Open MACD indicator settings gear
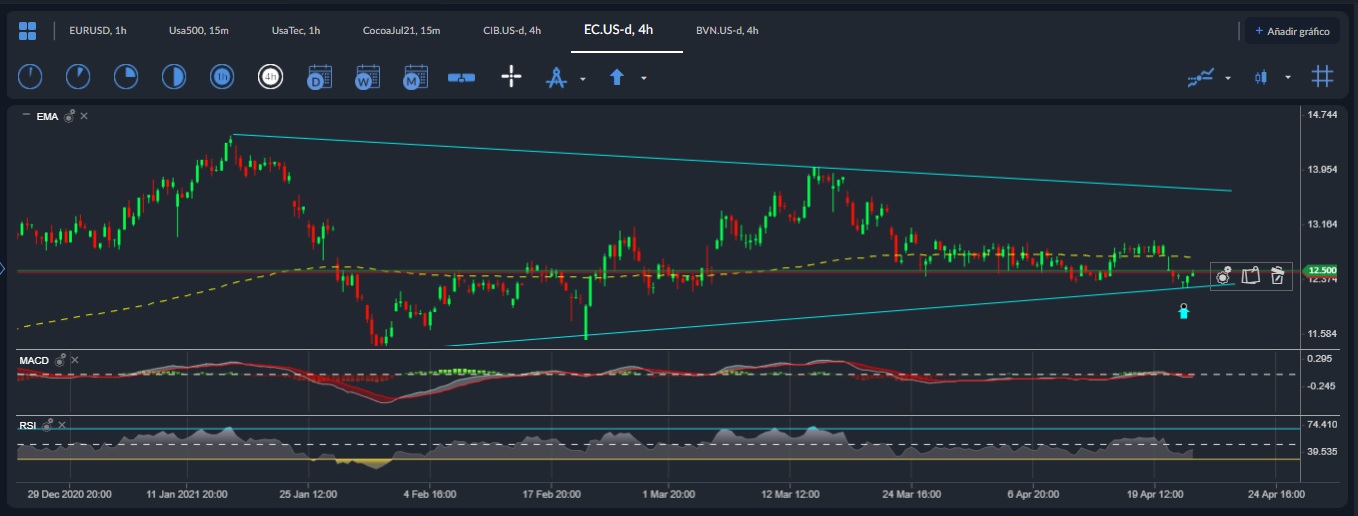The width and height of the screenshot is (1358, 516). click(60, 359)
